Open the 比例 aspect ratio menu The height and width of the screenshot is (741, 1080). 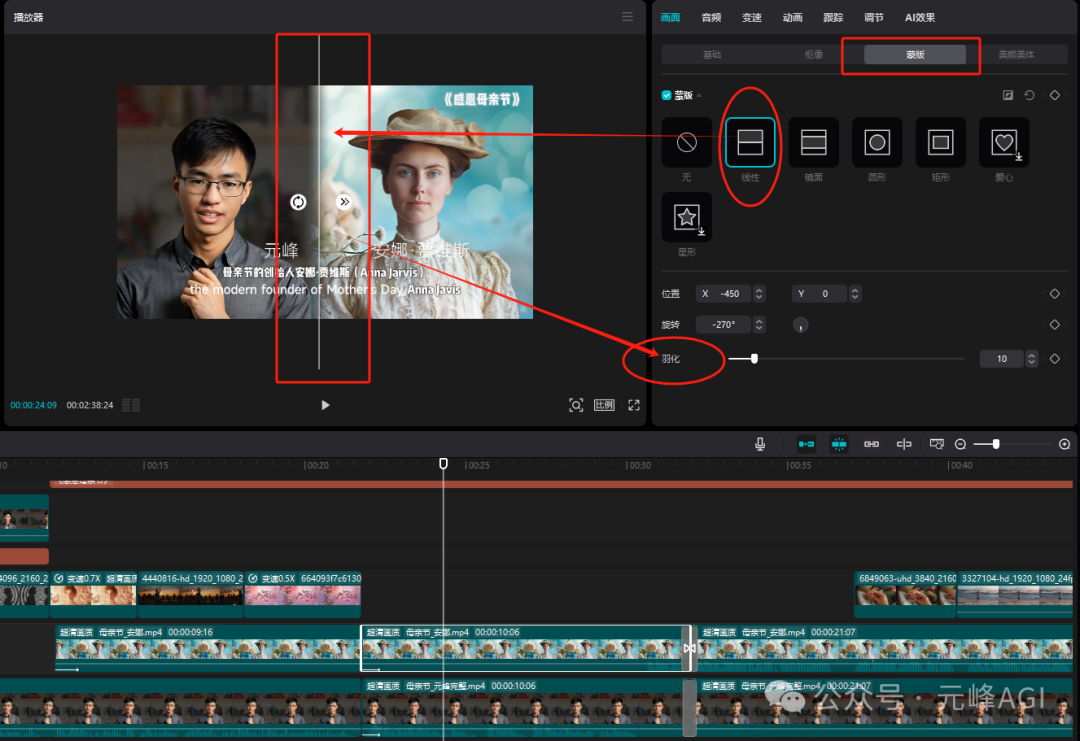pos(604,405)
